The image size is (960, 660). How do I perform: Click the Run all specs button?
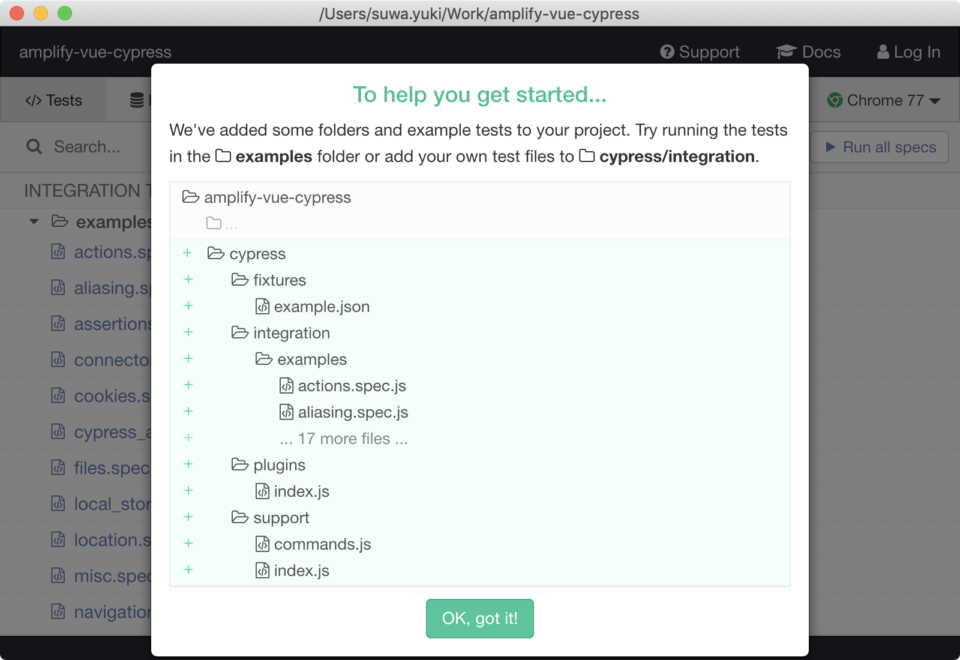coord(879,147)
